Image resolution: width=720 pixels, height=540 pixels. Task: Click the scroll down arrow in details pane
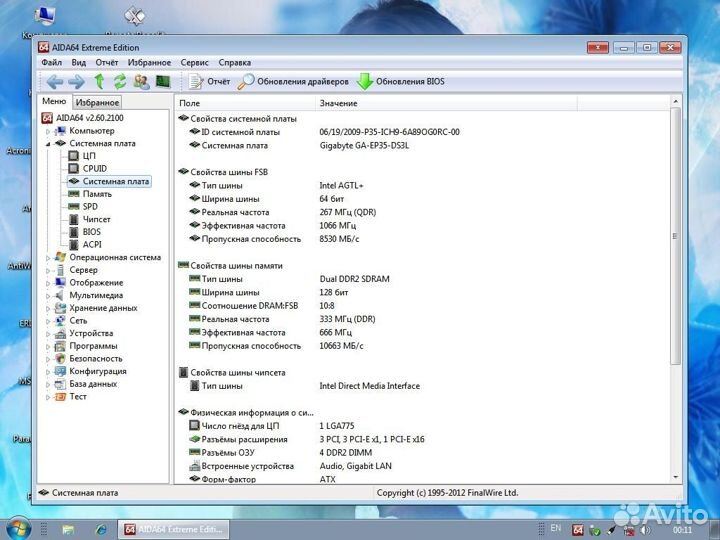pos(675,478)
